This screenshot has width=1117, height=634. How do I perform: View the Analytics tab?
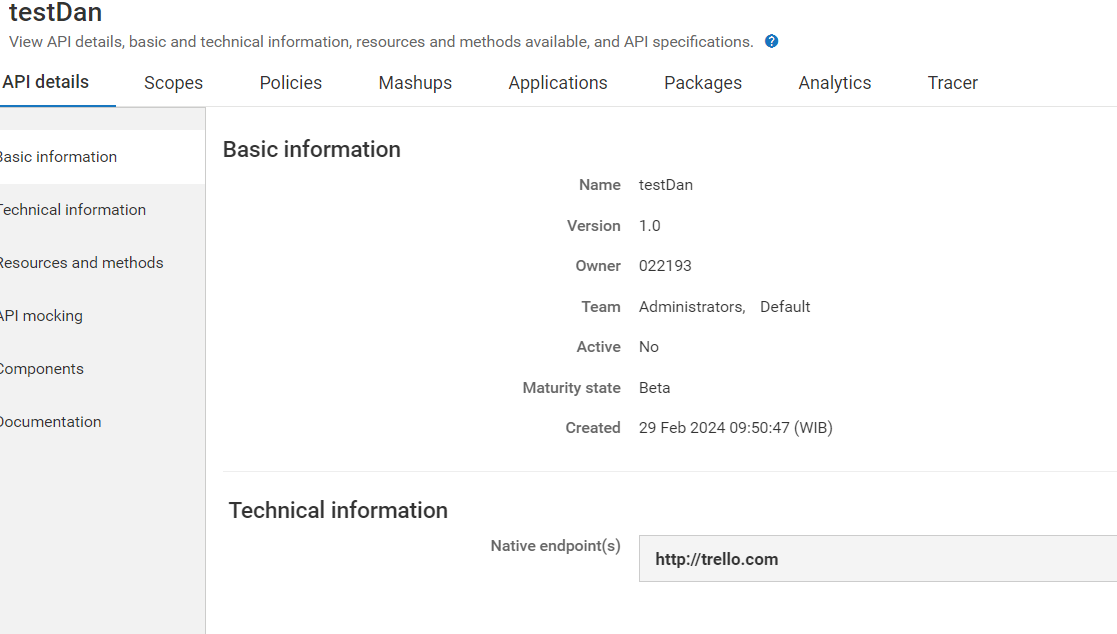(x=835, y=83)
